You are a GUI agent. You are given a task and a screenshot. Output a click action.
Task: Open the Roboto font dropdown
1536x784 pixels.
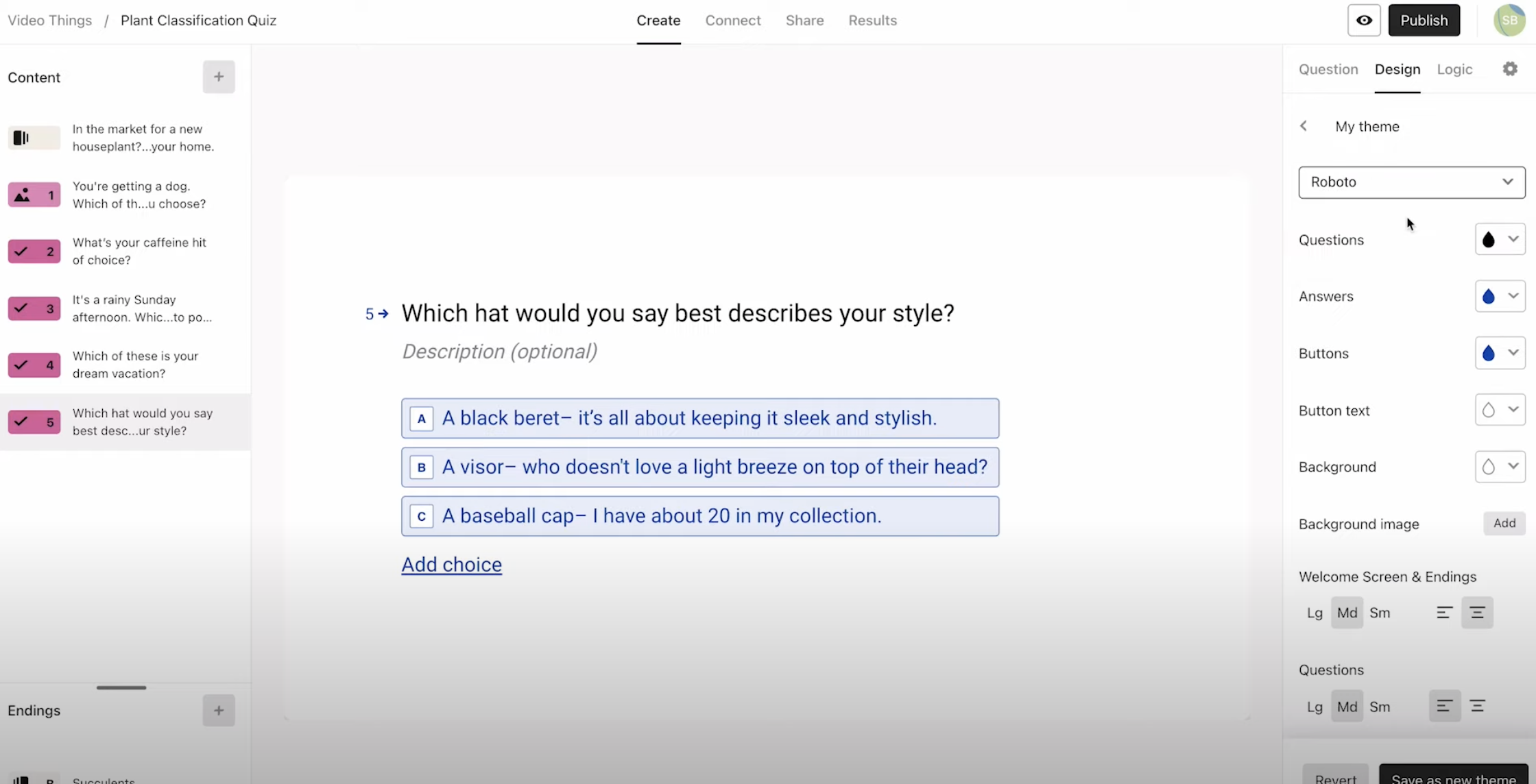[1411, 182]
